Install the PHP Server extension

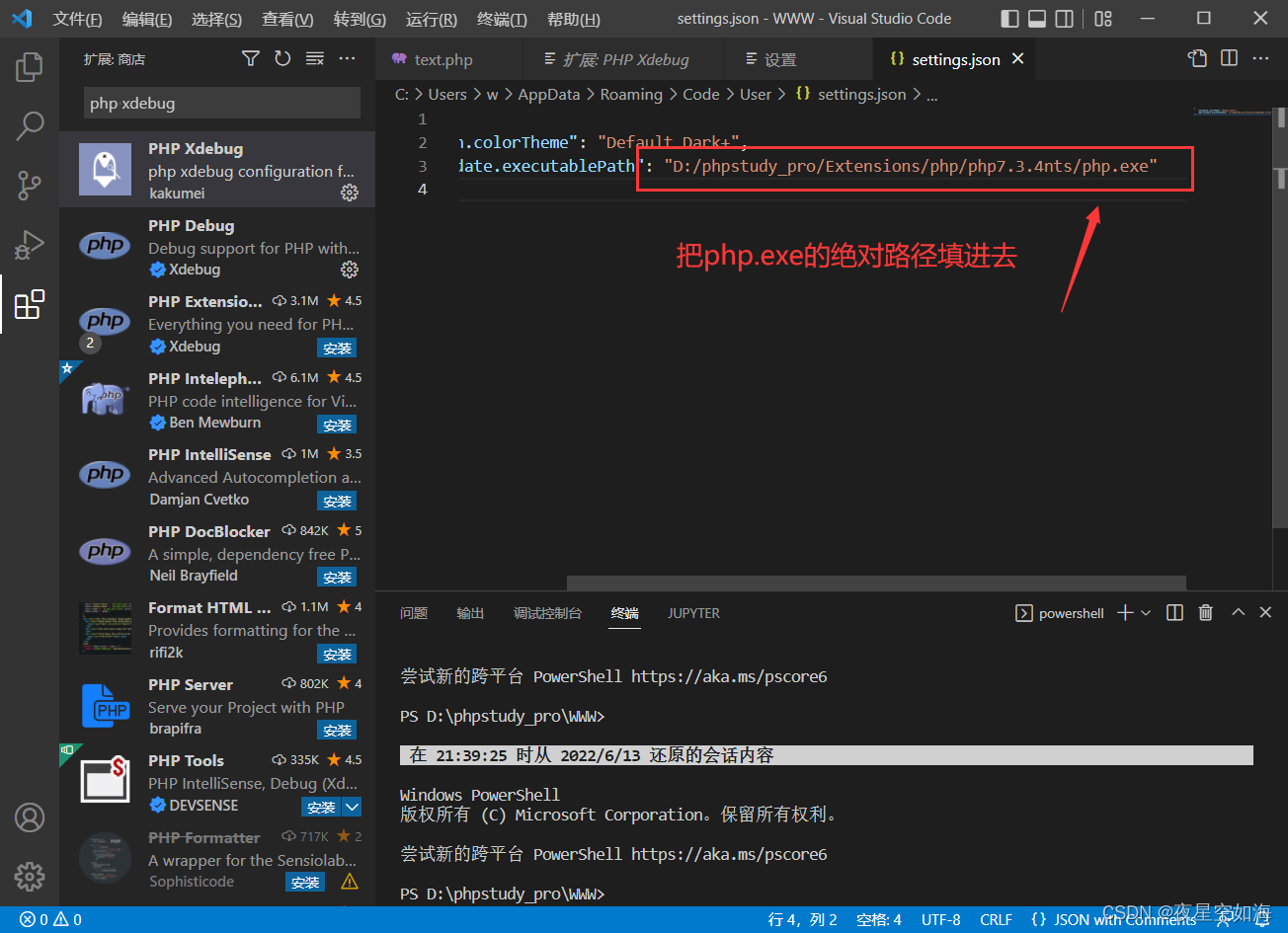pos(337,731)
